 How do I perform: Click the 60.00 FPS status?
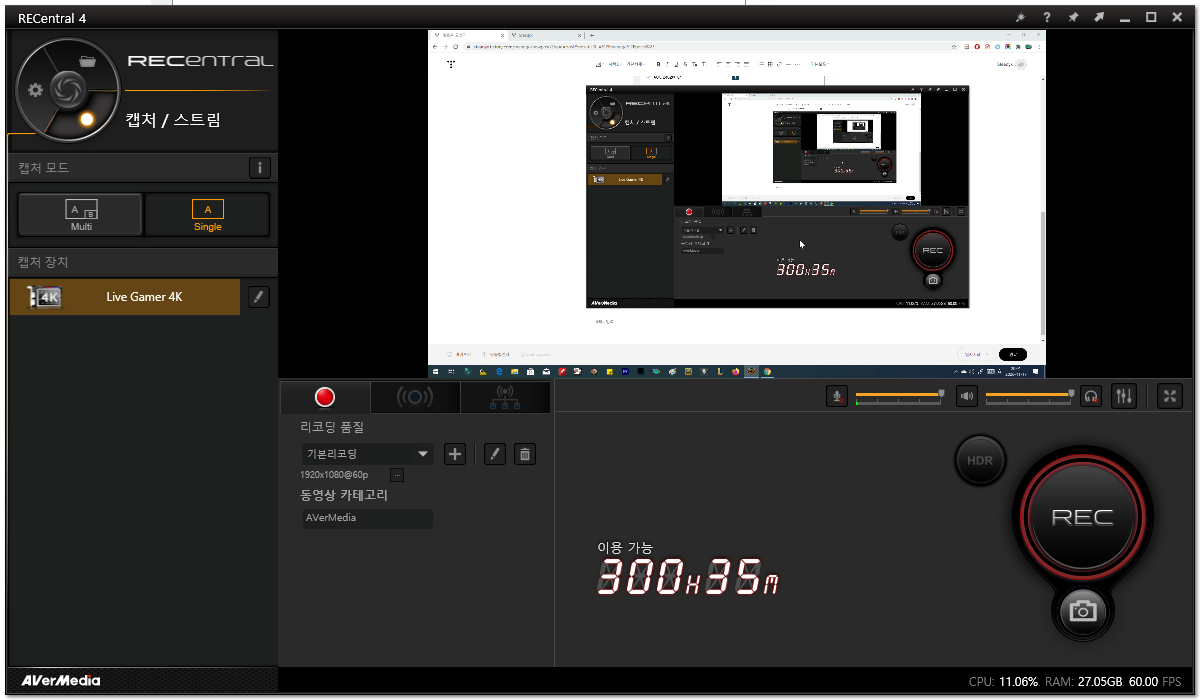(1155, 682)
